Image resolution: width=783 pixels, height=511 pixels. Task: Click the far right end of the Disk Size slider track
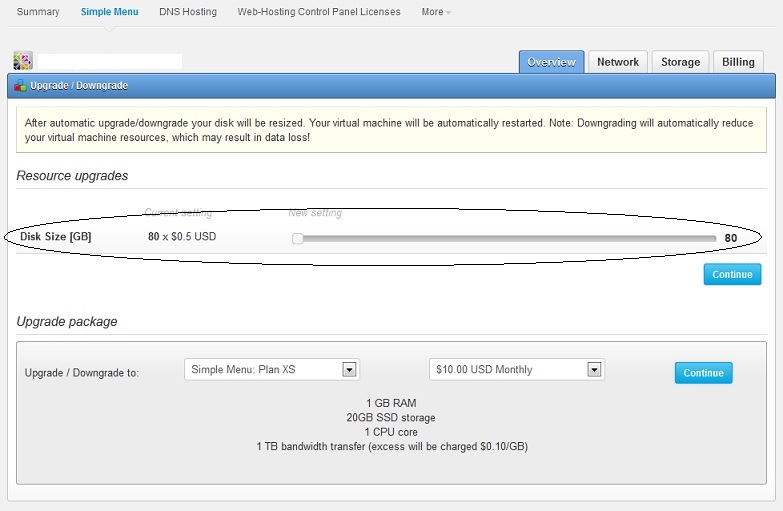click(712, 238)
